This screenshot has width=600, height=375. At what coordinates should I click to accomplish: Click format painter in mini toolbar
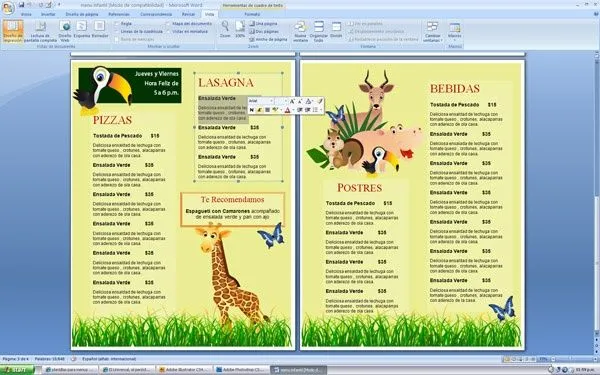(320, 101)
